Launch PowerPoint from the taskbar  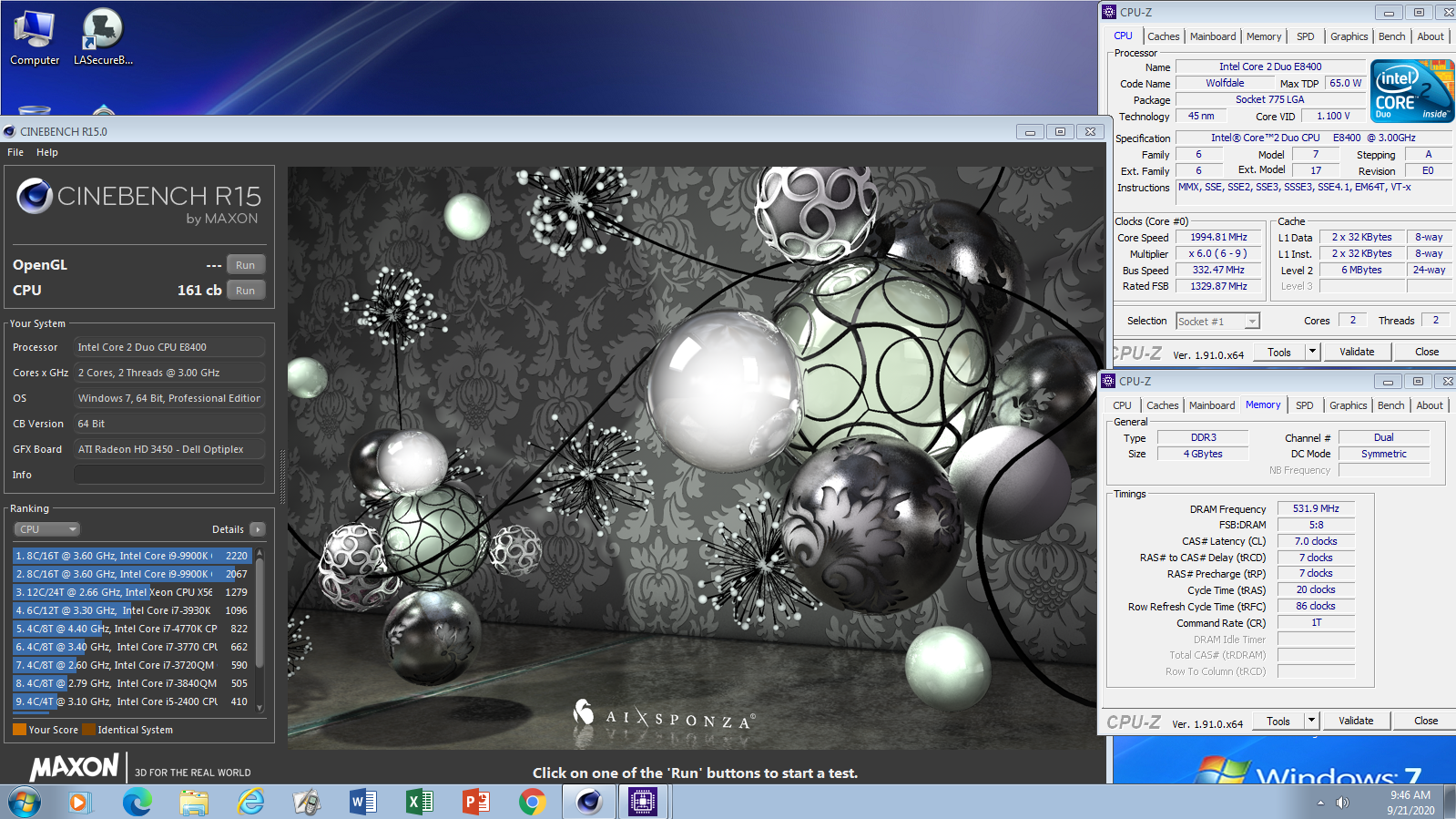[476, 803]
